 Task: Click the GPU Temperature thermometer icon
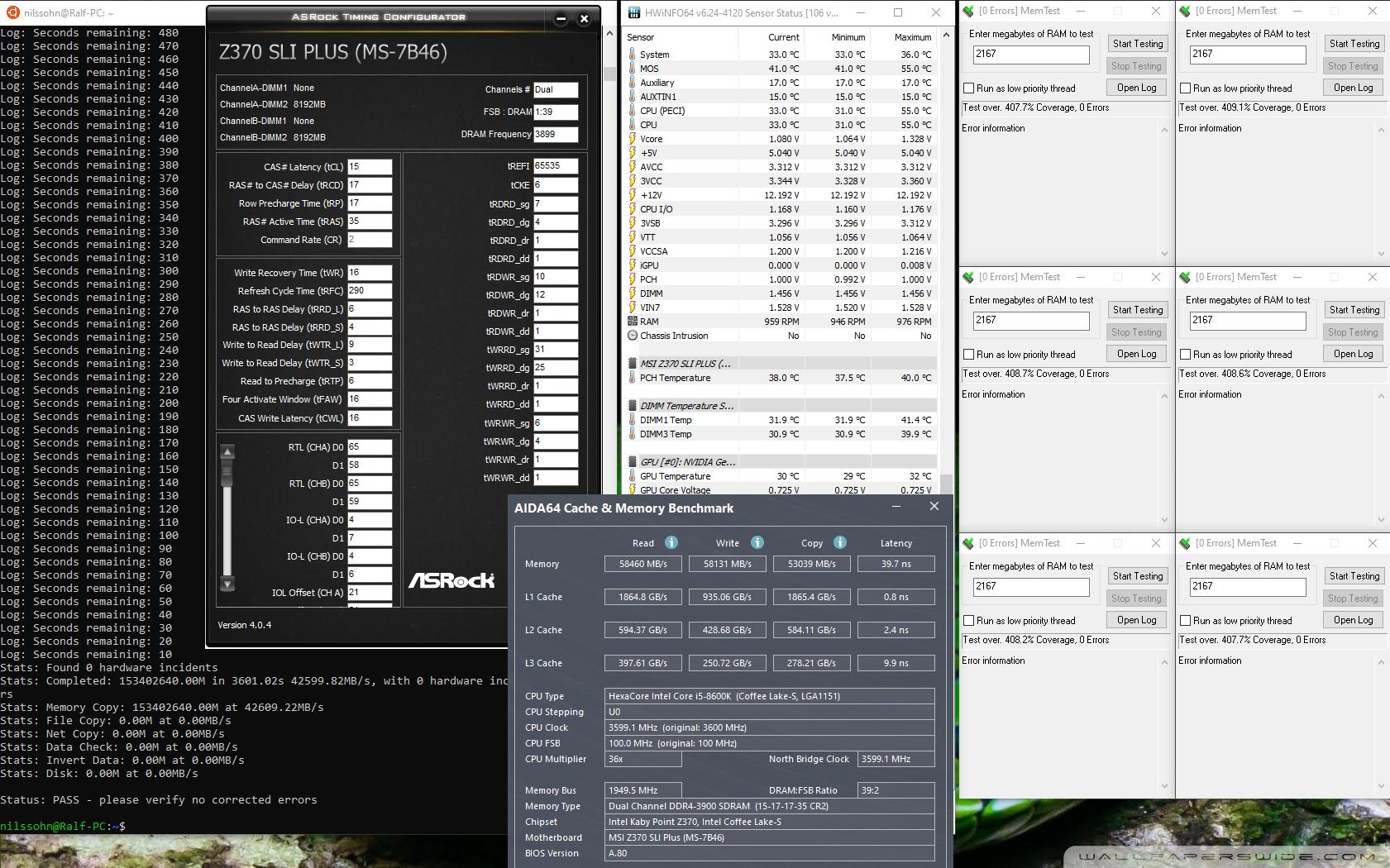coord(633,476)
